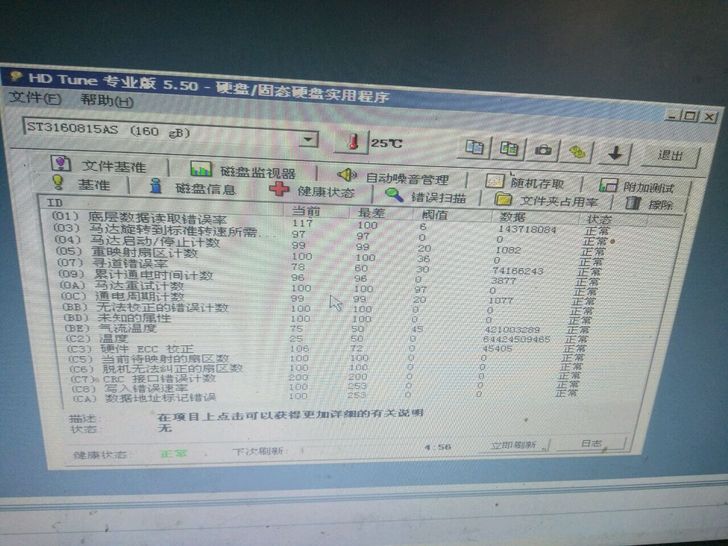Viewport: 728px width, 546px height.
Task: Switch to the 随机存取 tab
Action: tap(525, 182)
